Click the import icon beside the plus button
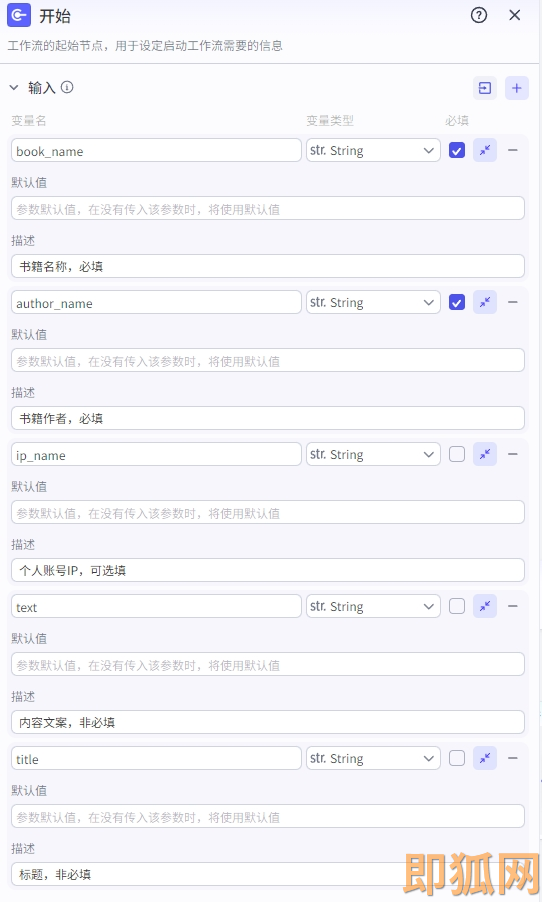Image resolution: width=542 pixels, height=902 pixels. coord(485,88)
